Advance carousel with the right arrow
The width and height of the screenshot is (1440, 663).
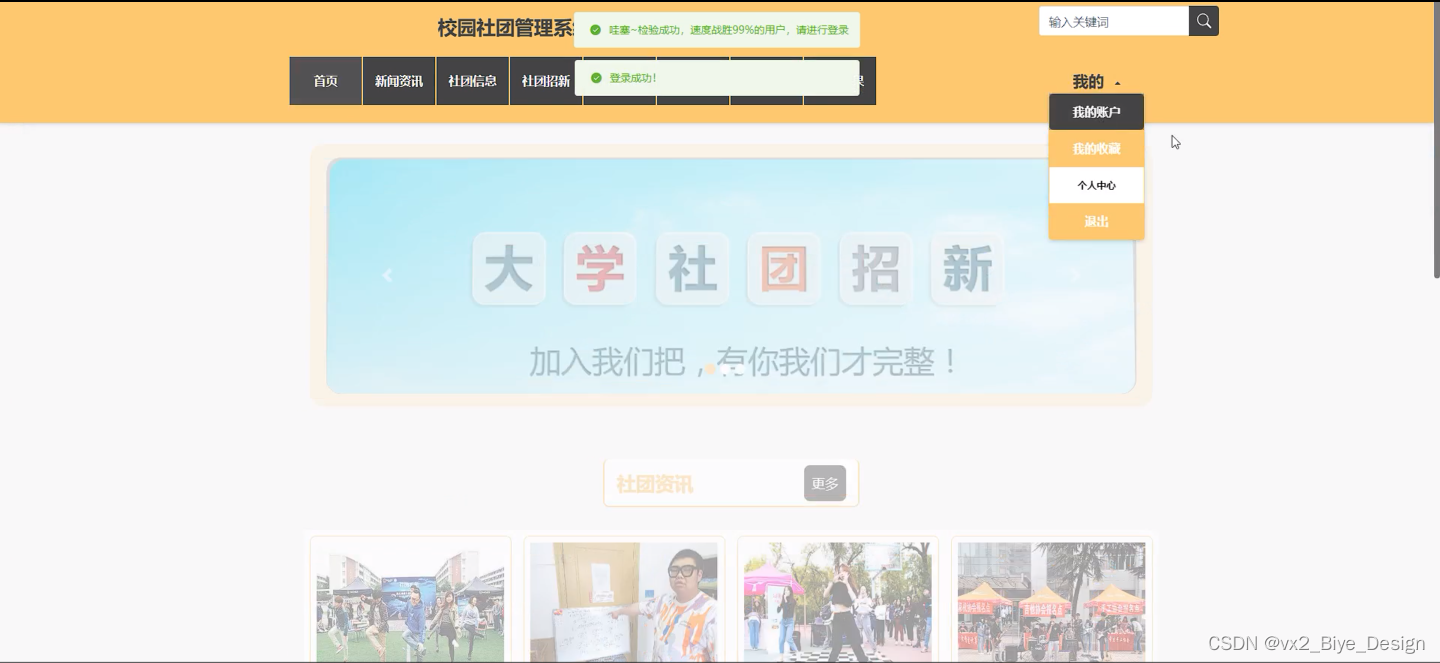[1075, 275]
